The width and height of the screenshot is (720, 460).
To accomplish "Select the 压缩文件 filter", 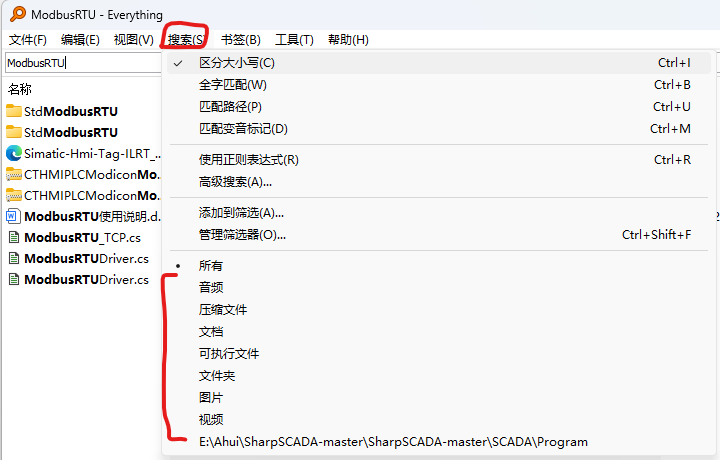I will point(439,310).
